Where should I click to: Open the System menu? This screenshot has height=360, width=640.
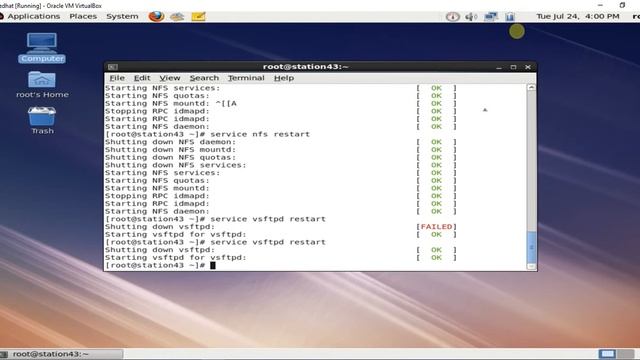pyautogui.click(x=122, y=16)
